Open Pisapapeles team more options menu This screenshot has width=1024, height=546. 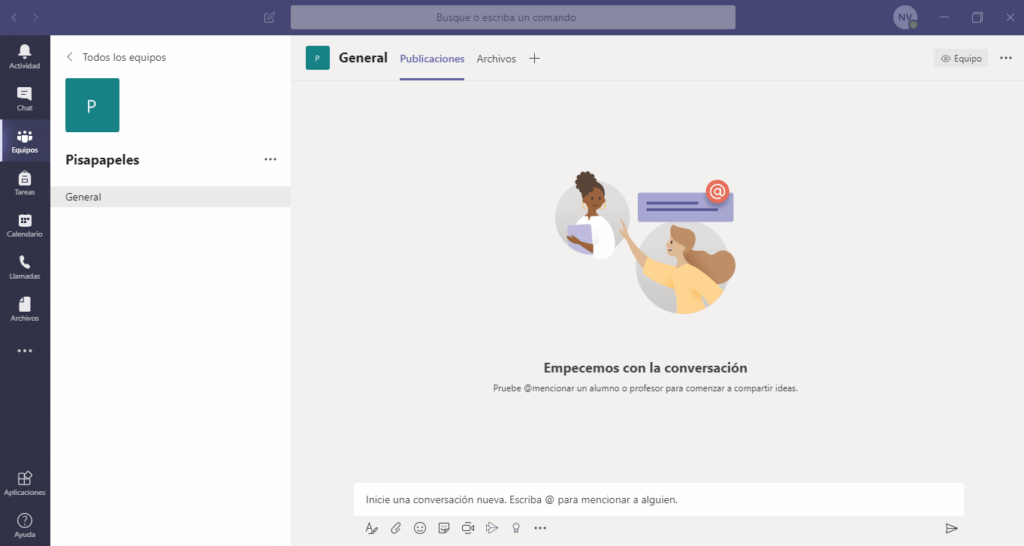(270, 159)
